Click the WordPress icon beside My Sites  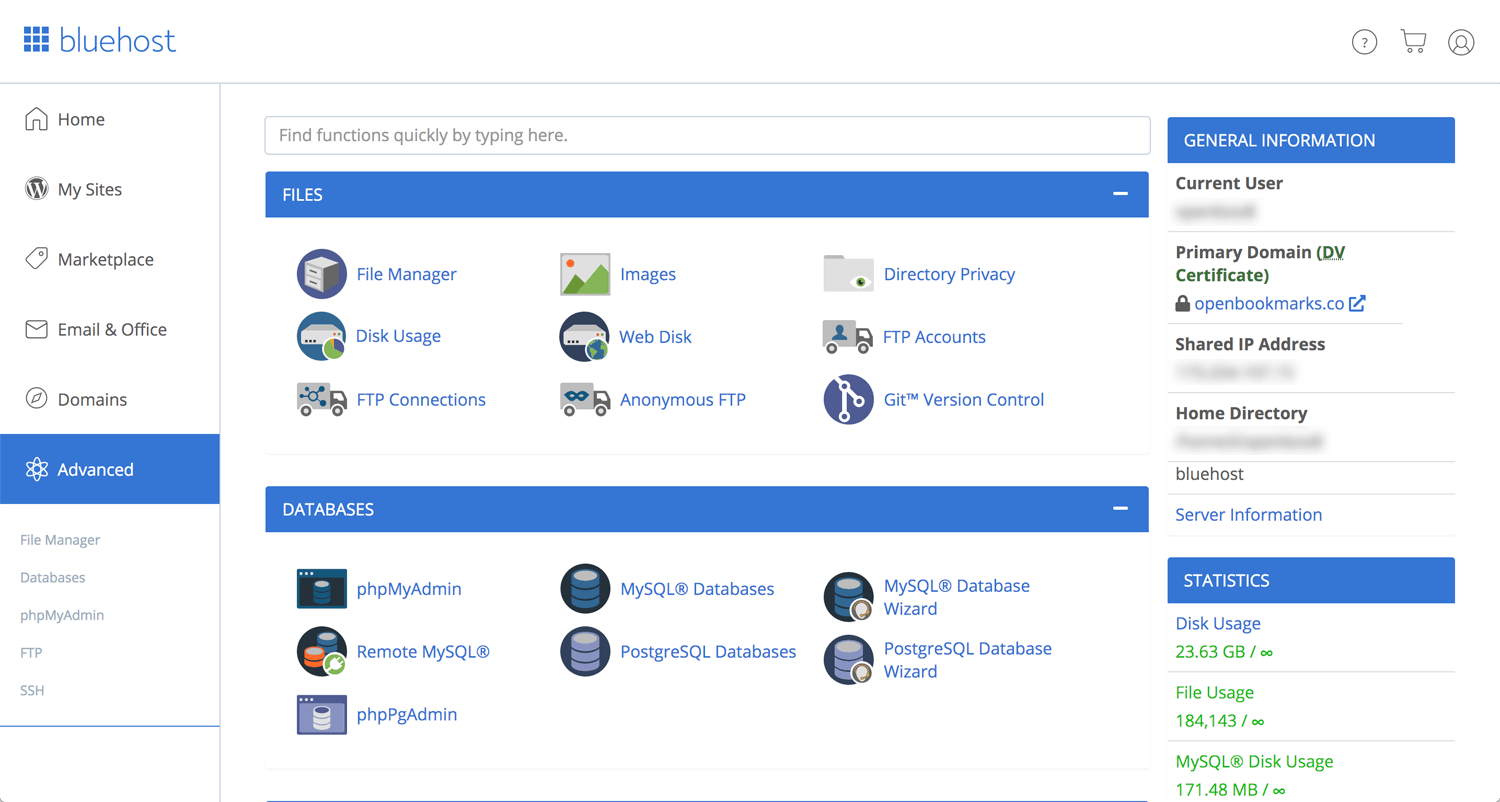[36, 189]
